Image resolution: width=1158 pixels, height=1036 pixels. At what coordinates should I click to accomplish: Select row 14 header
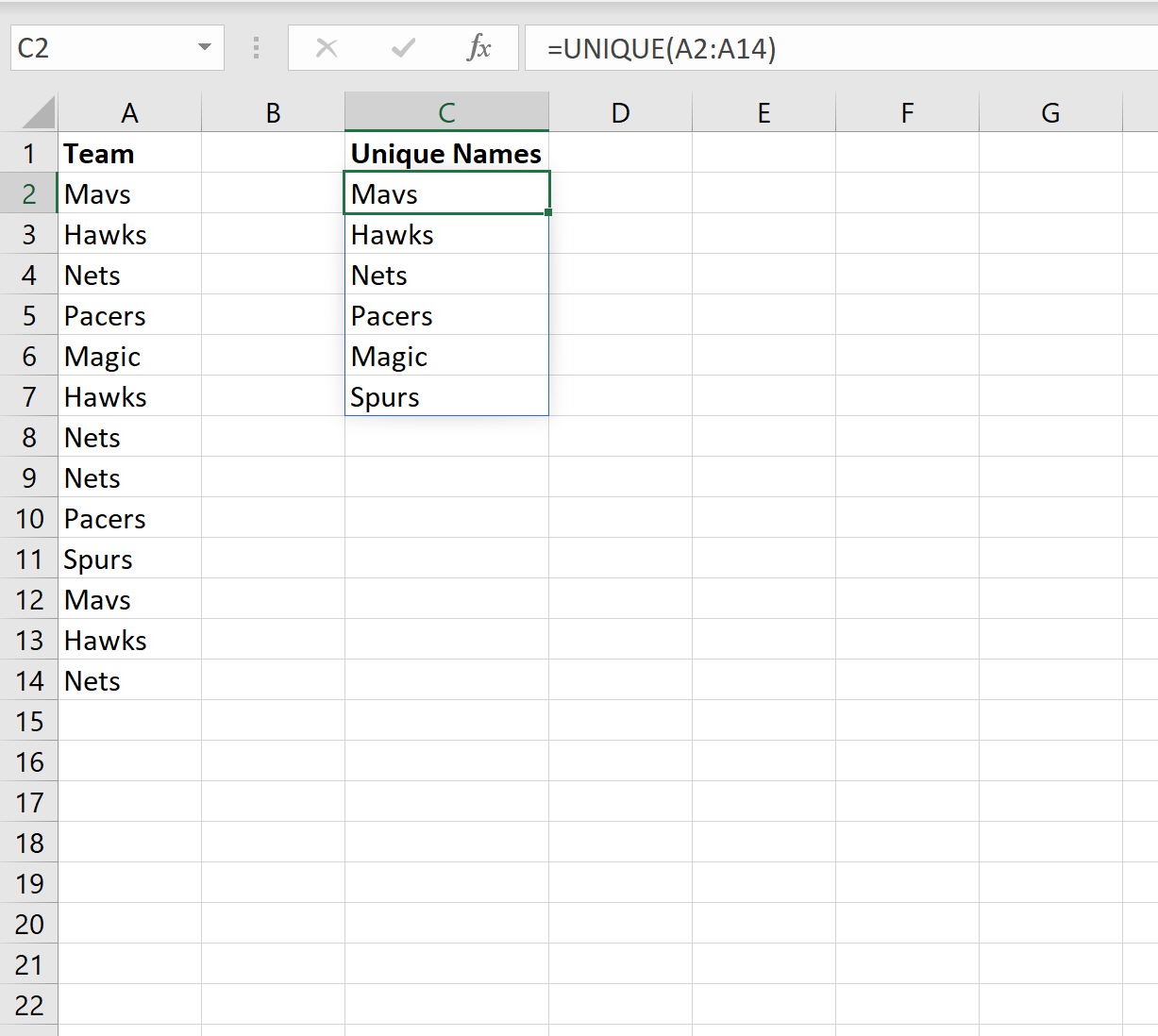pyautogui.click(x=29, y=681)
